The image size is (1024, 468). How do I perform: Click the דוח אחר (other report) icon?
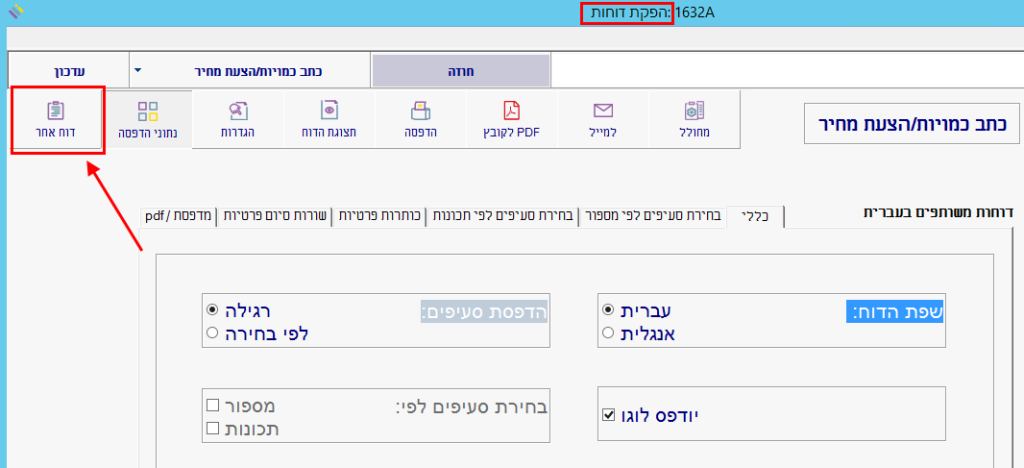(56, 119)
